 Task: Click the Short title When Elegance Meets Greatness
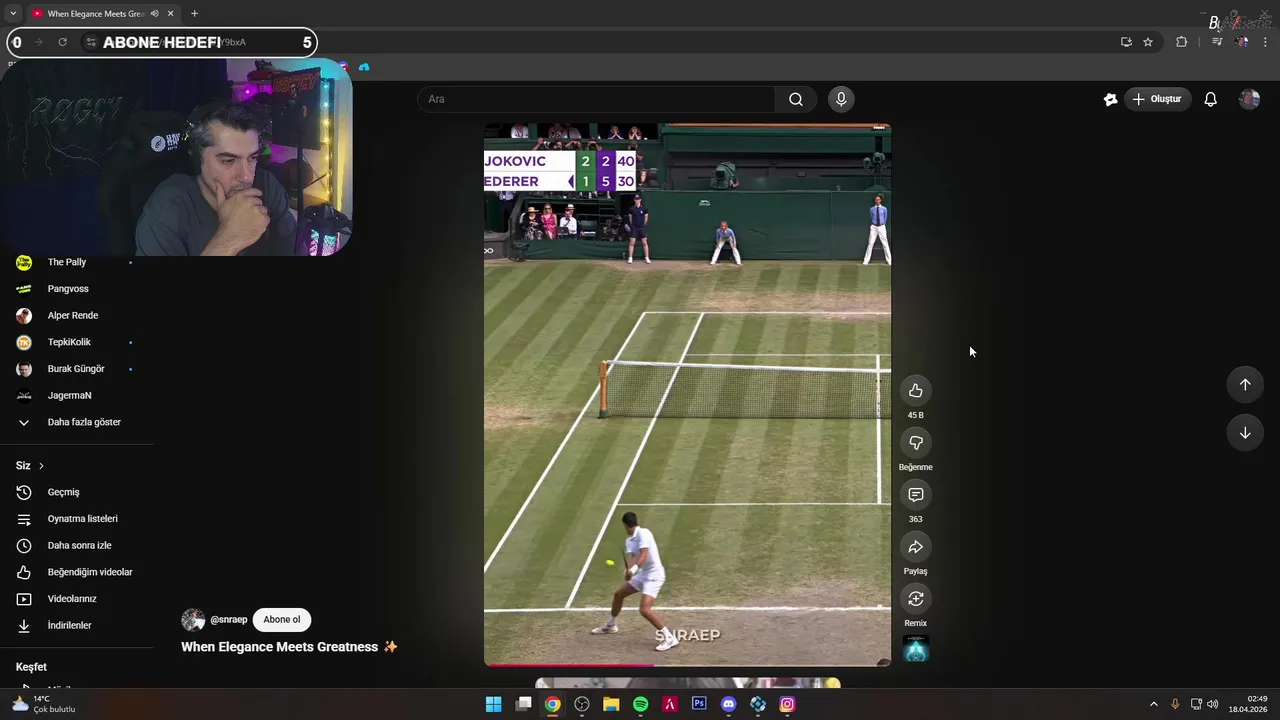[289, 647]
